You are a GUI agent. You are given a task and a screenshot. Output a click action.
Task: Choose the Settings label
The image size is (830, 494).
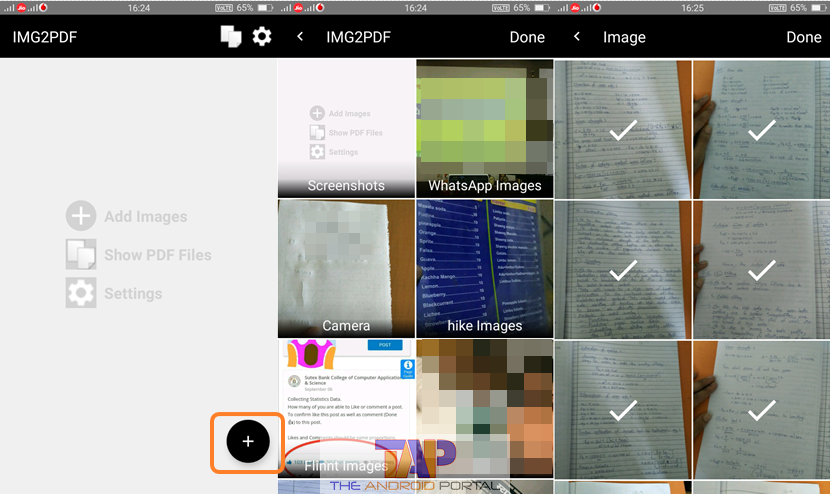133,293
